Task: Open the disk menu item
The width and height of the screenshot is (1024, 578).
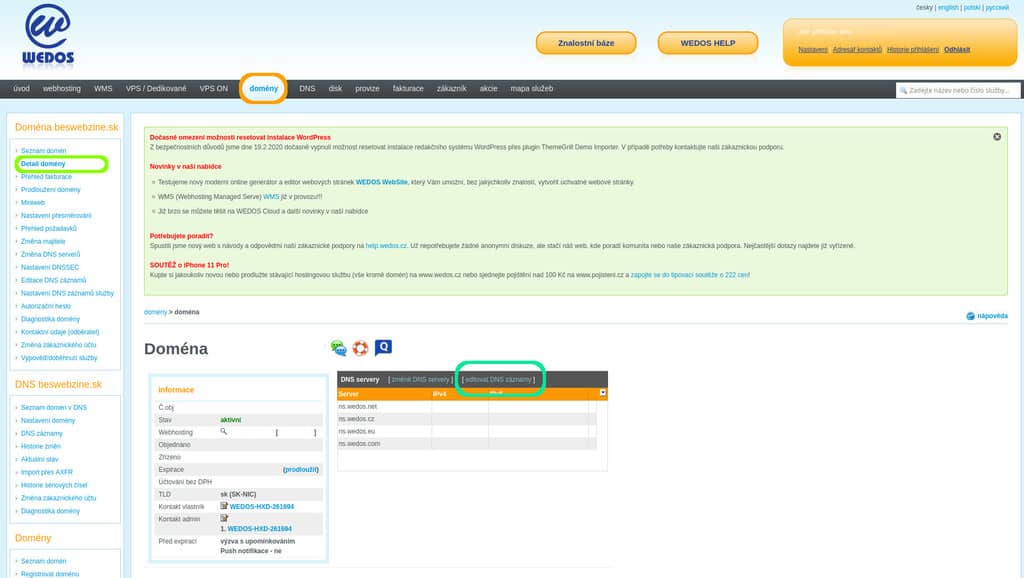Action: [335, 89]
